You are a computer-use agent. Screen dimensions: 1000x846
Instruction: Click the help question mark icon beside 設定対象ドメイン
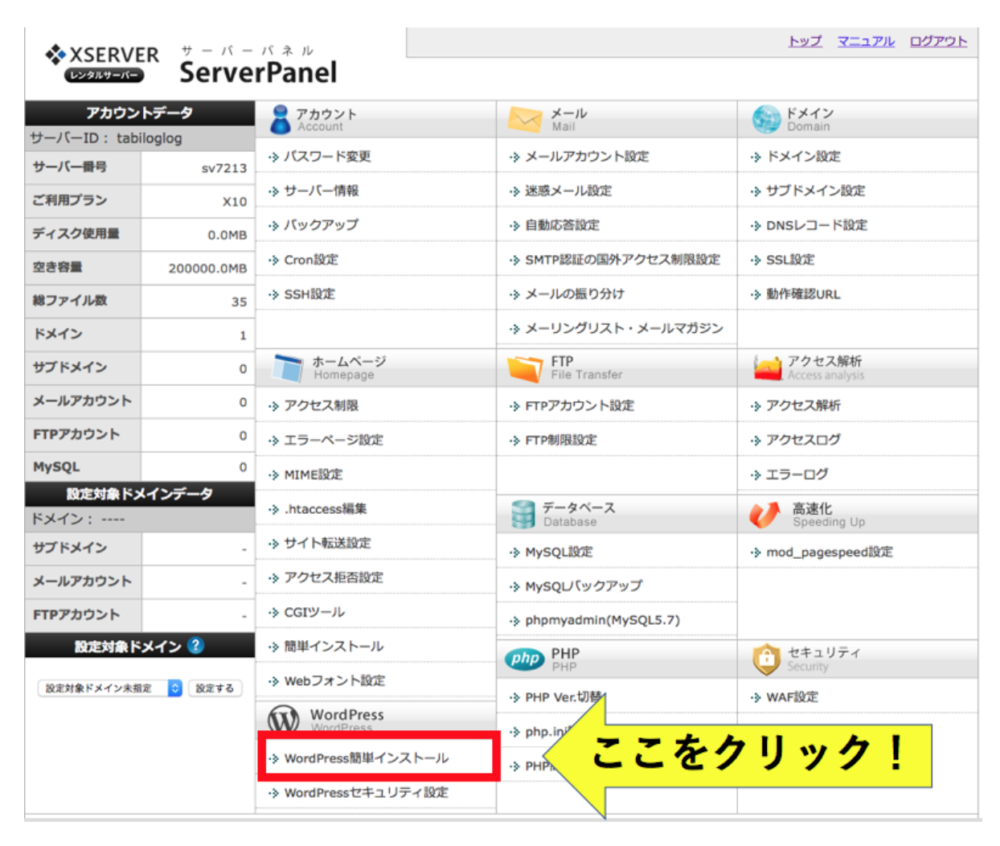(x=196, y=646)
